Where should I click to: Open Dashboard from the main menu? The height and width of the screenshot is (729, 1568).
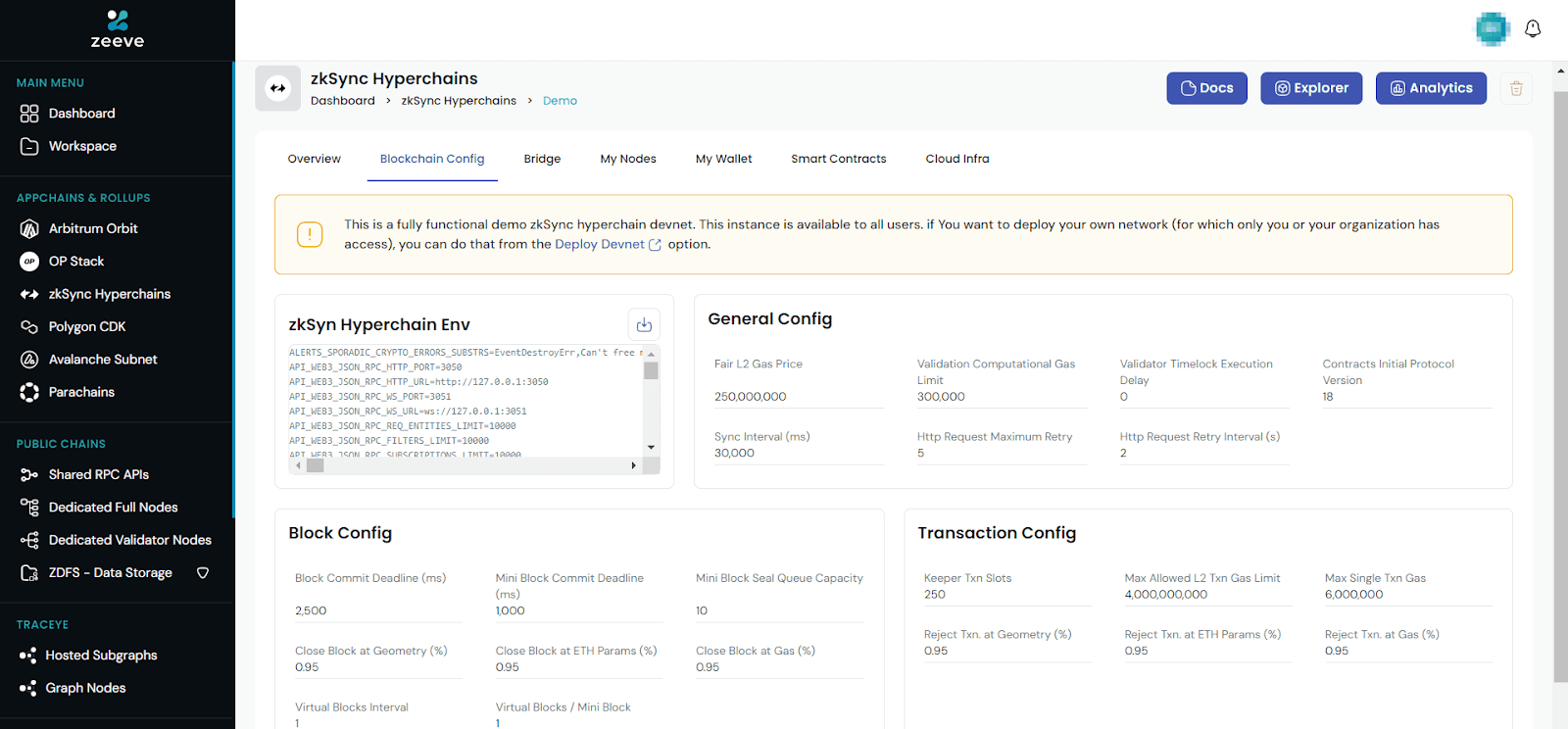pyautogui.click(x=82, y=114)
